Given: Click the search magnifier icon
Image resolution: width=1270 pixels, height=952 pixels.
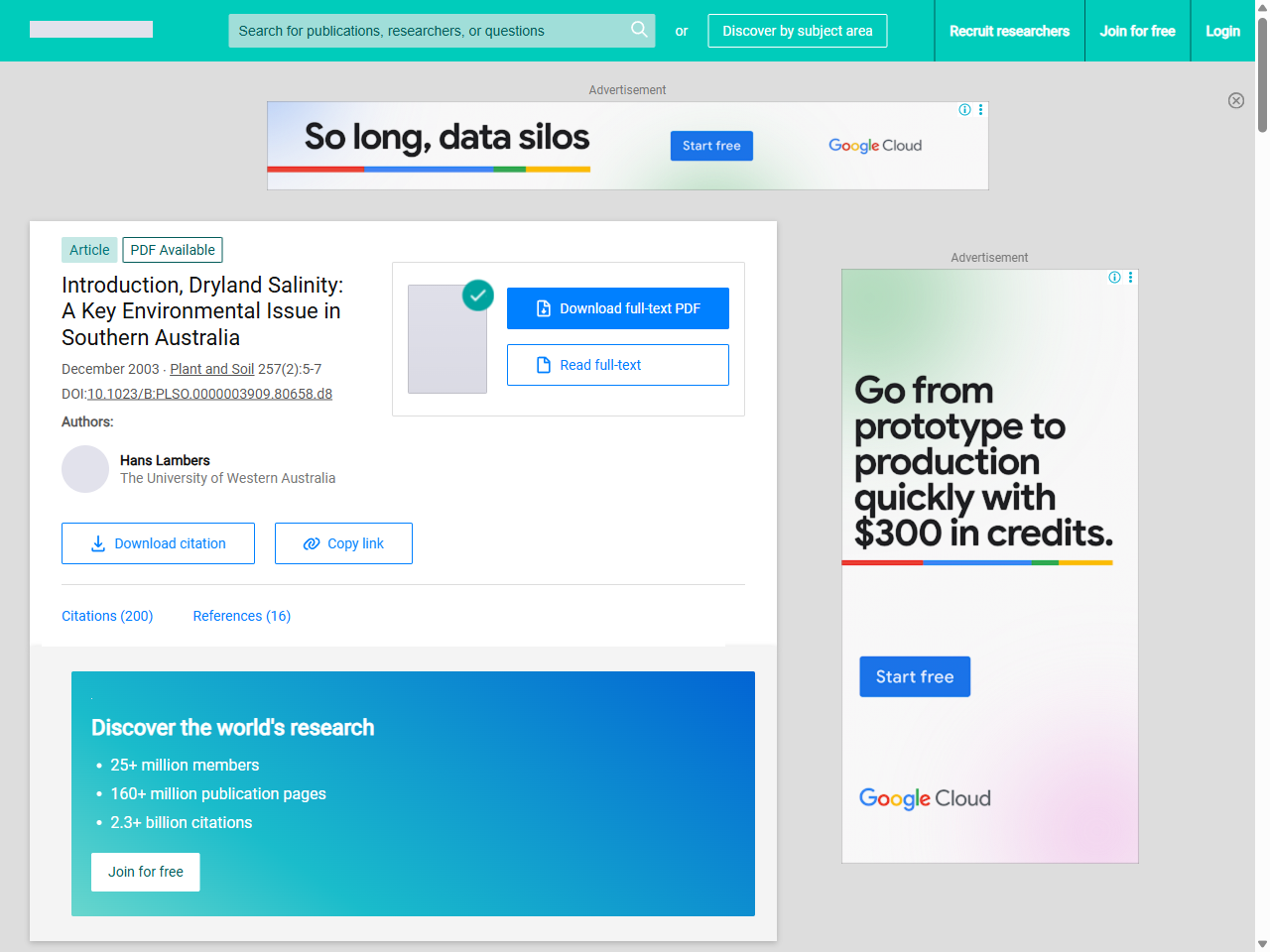Looking at the screenshot, I should coord(639,30).
